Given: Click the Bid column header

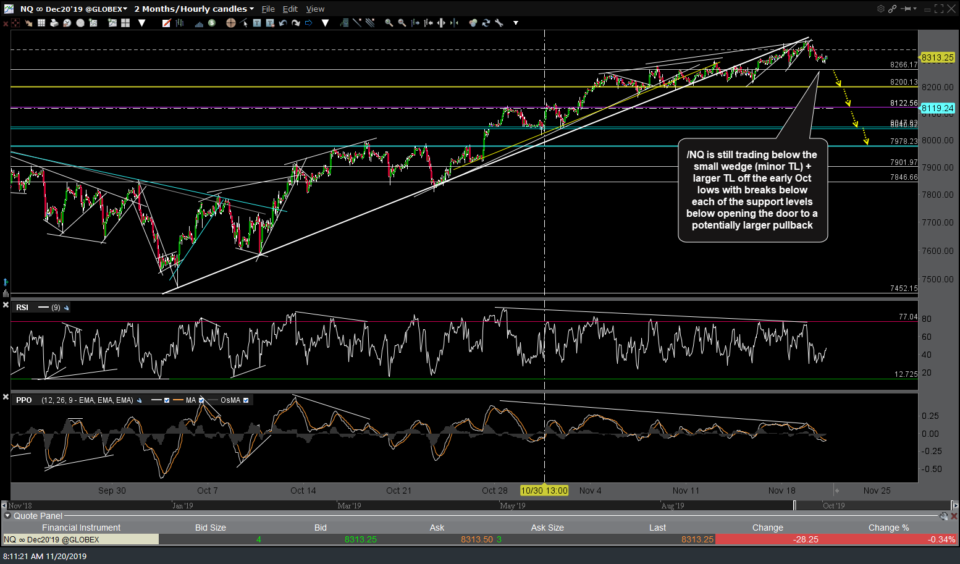Looking at the screenshot, I should pyautogui.click(x=320, y=527).
